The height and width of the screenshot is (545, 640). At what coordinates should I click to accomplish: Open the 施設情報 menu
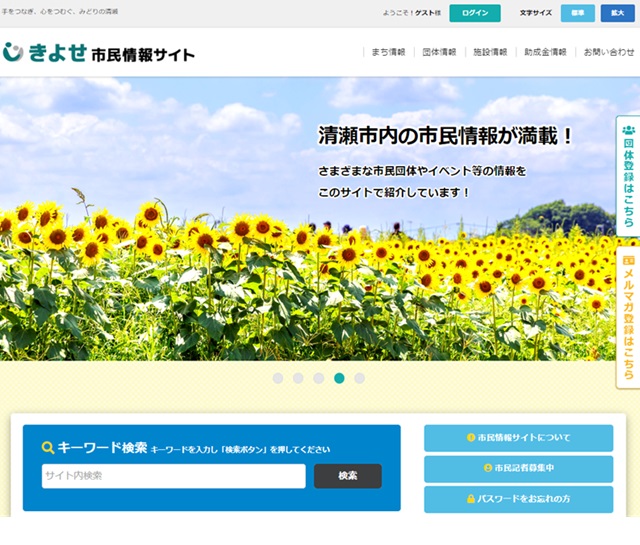click(x=490, y=52)
